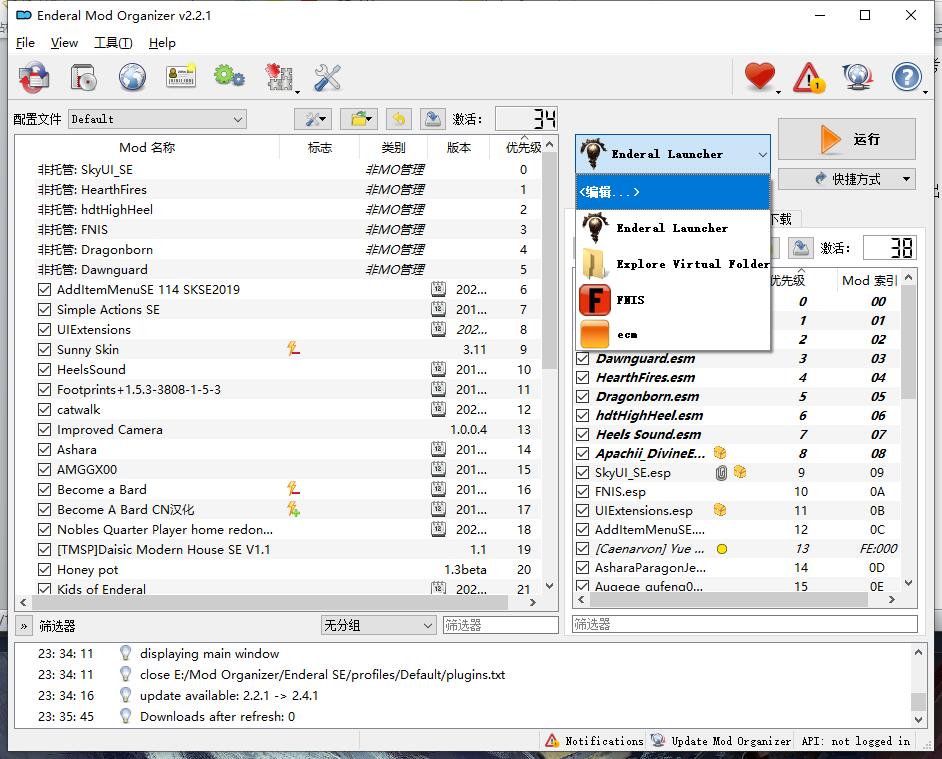Click the puzzle piece Tools icon

point(279,77)
